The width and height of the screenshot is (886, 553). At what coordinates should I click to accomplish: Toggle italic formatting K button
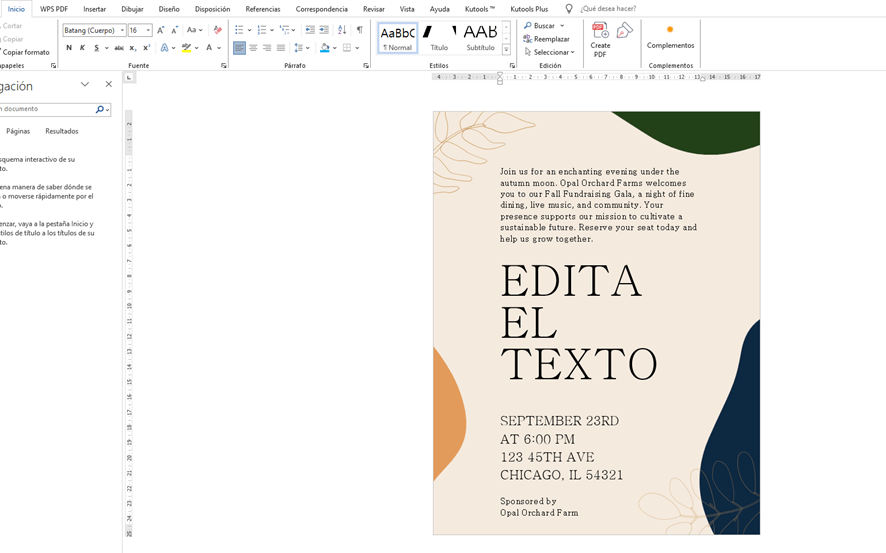(x=83, y=48)
